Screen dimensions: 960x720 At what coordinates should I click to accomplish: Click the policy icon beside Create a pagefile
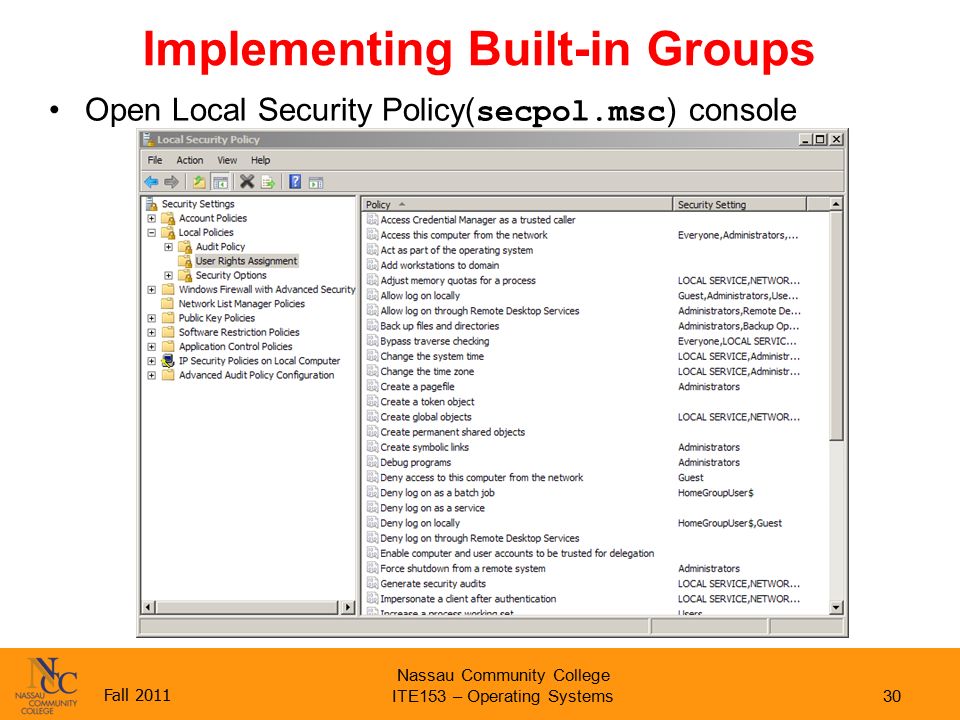(372, 386)
